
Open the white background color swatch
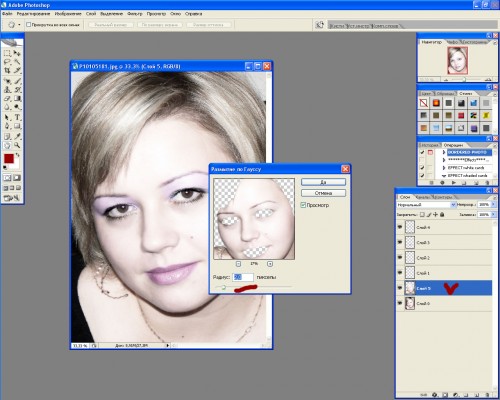(16, 165)
